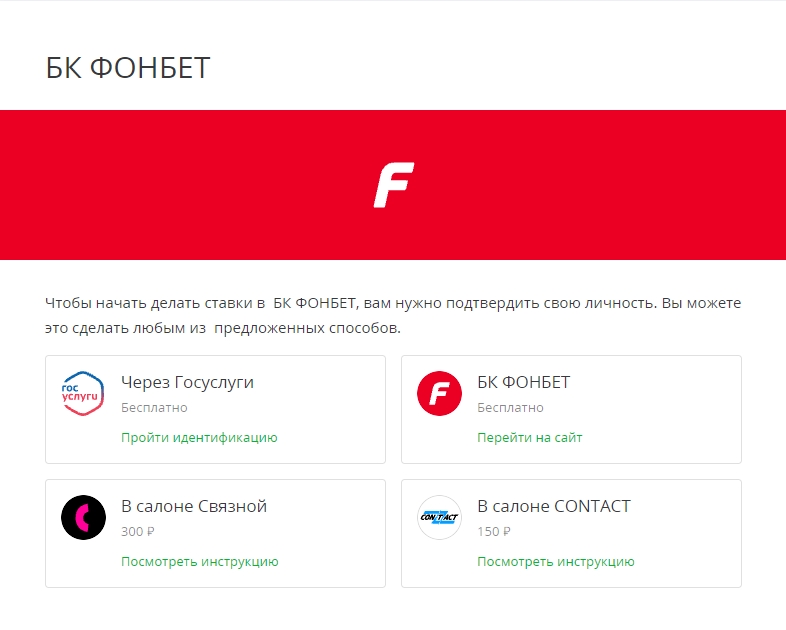786x630 pixels.
Task: Click 'Бесплатно' label in БК ФОНБЕТ card
Action: (510, 408)
